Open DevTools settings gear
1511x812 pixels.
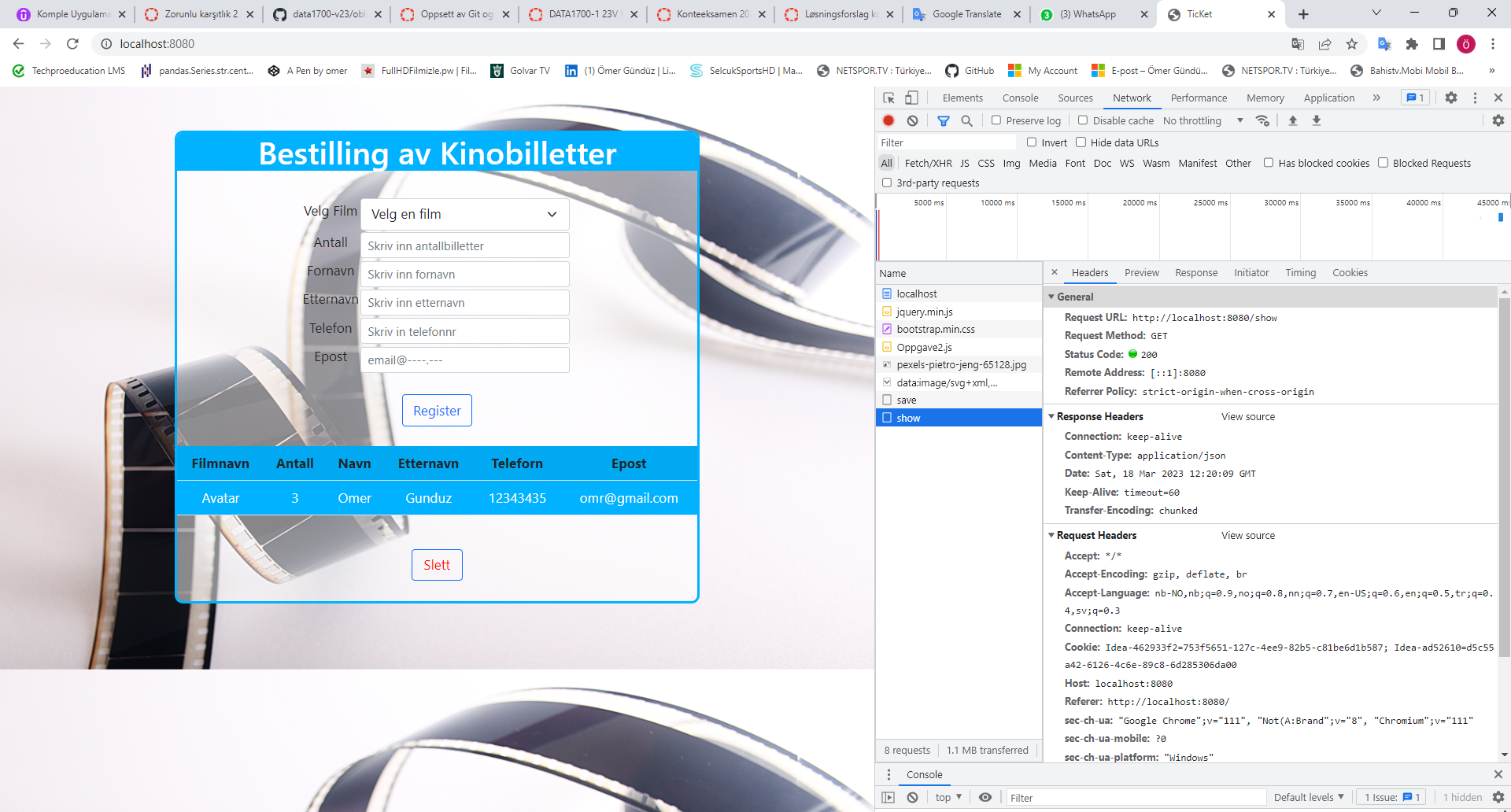pyautogui.click(x=1450, y=98)
